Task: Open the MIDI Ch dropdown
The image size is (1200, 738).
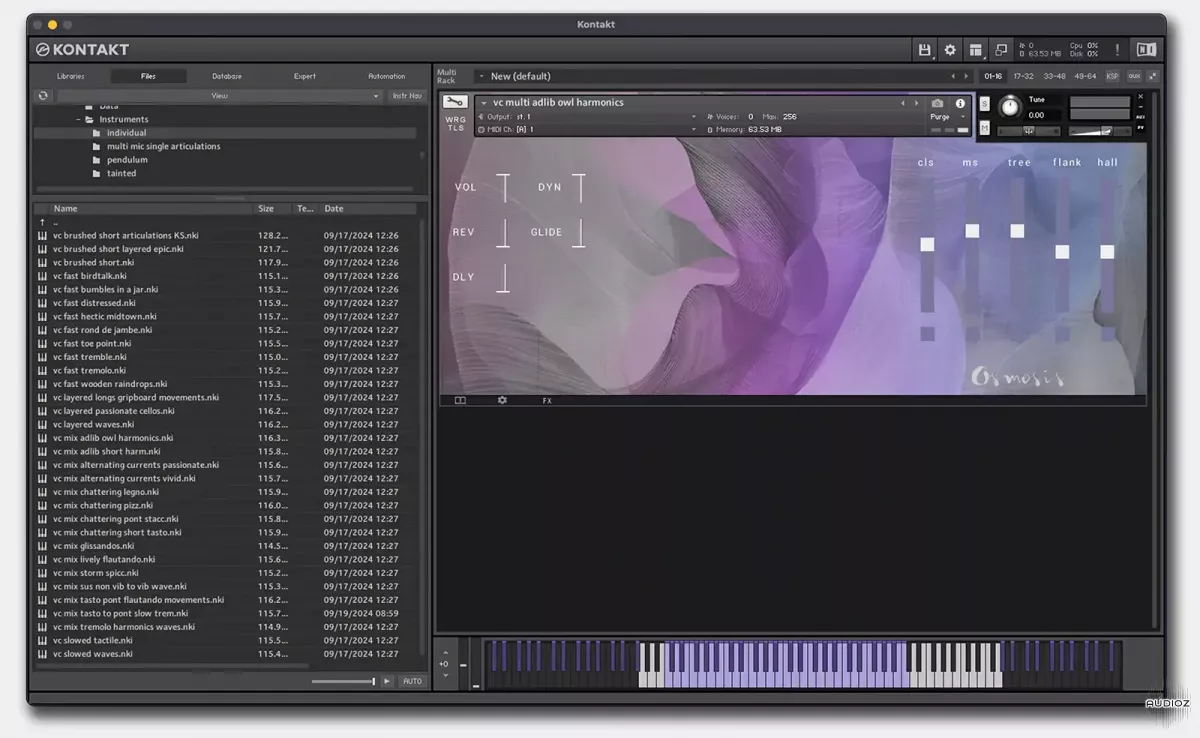Action: [x=587, y=129]
